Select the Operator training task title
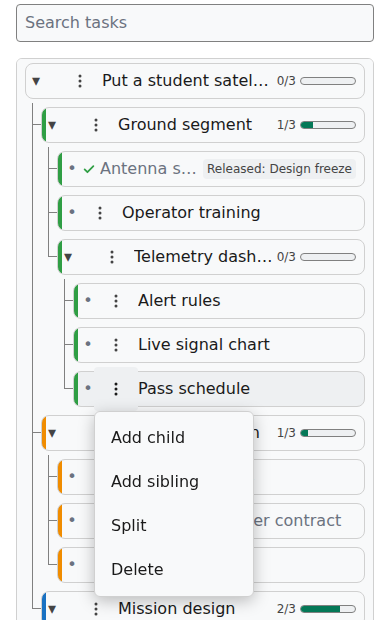Screen dimensions: 390x620 click(x=191, y=213)
